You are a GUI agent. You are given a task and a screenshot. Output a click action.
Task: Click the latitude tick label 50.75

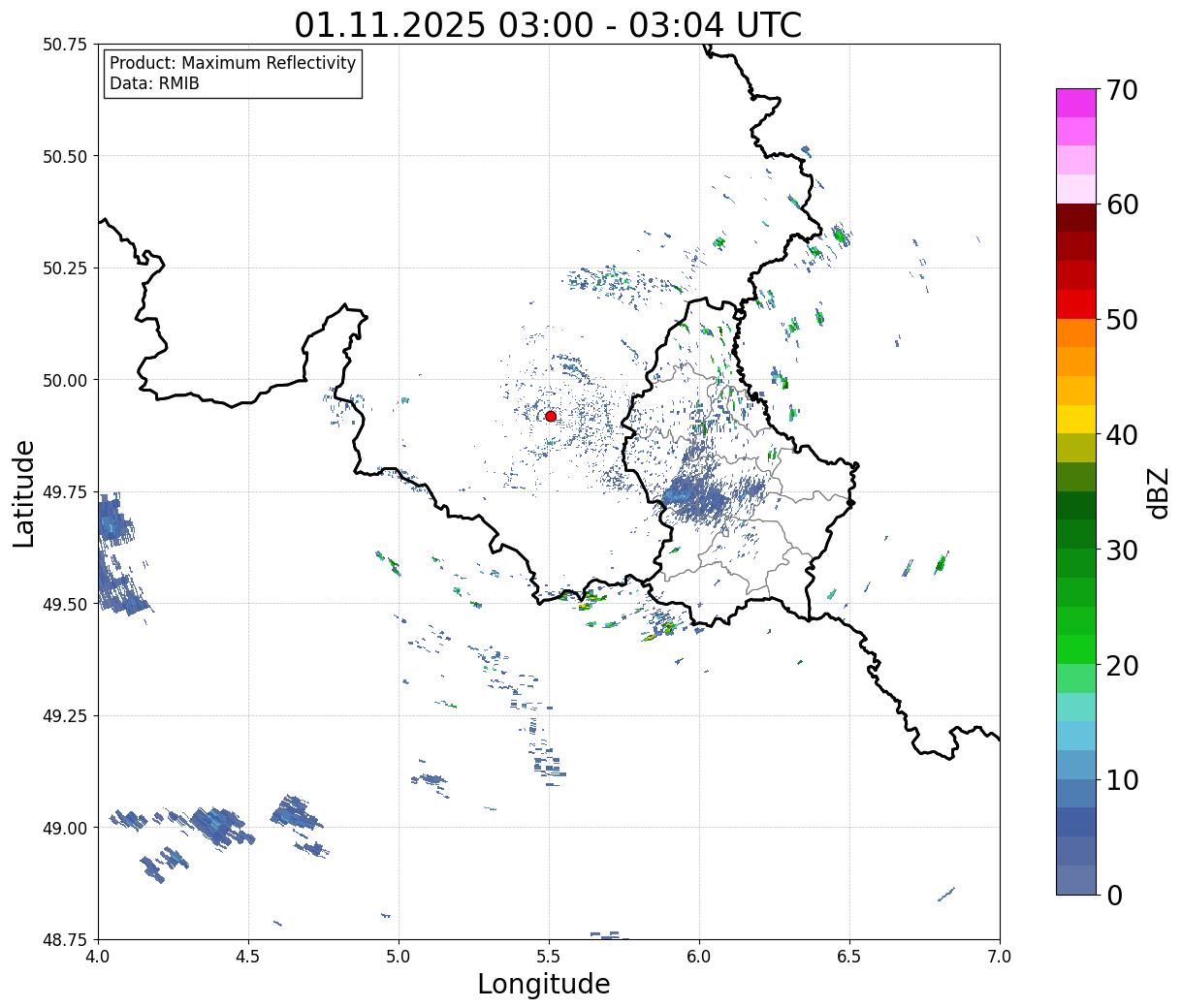click(x=65, y=45)
